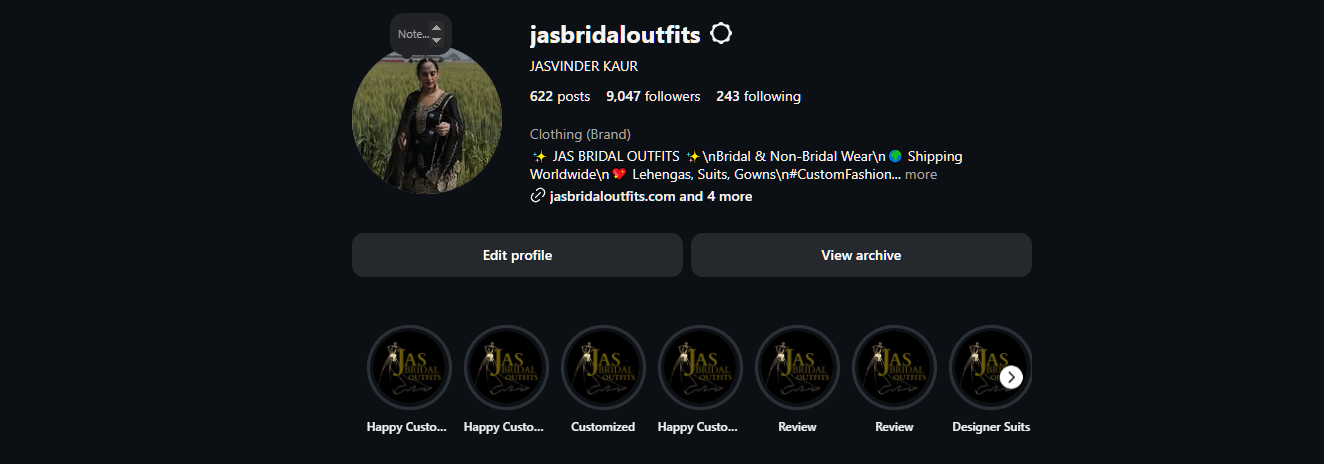This screenshot has width=1324, height=464.
Task: Click the up arrow in the Note bubble
Action: click(436, 28)
